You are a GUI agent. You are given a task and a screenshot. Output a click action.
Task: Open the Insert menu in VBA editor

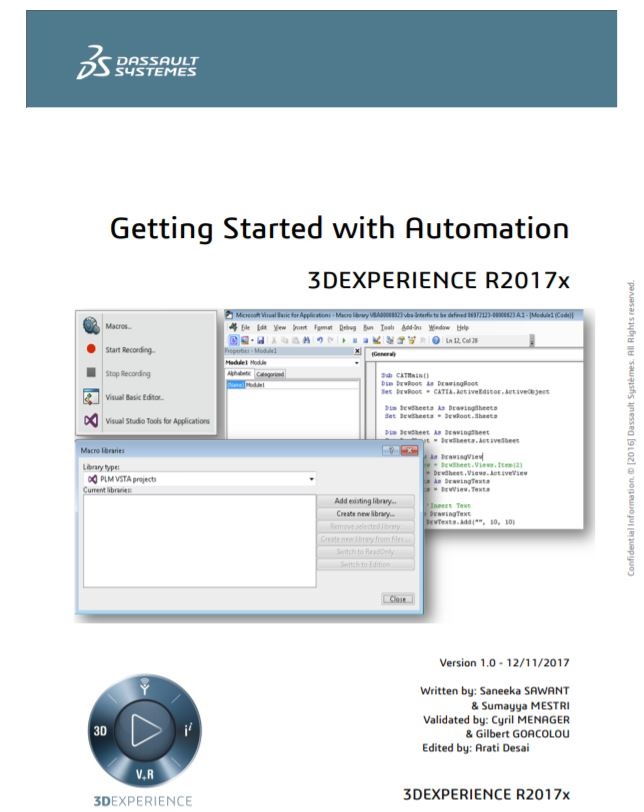pos(300,327)
